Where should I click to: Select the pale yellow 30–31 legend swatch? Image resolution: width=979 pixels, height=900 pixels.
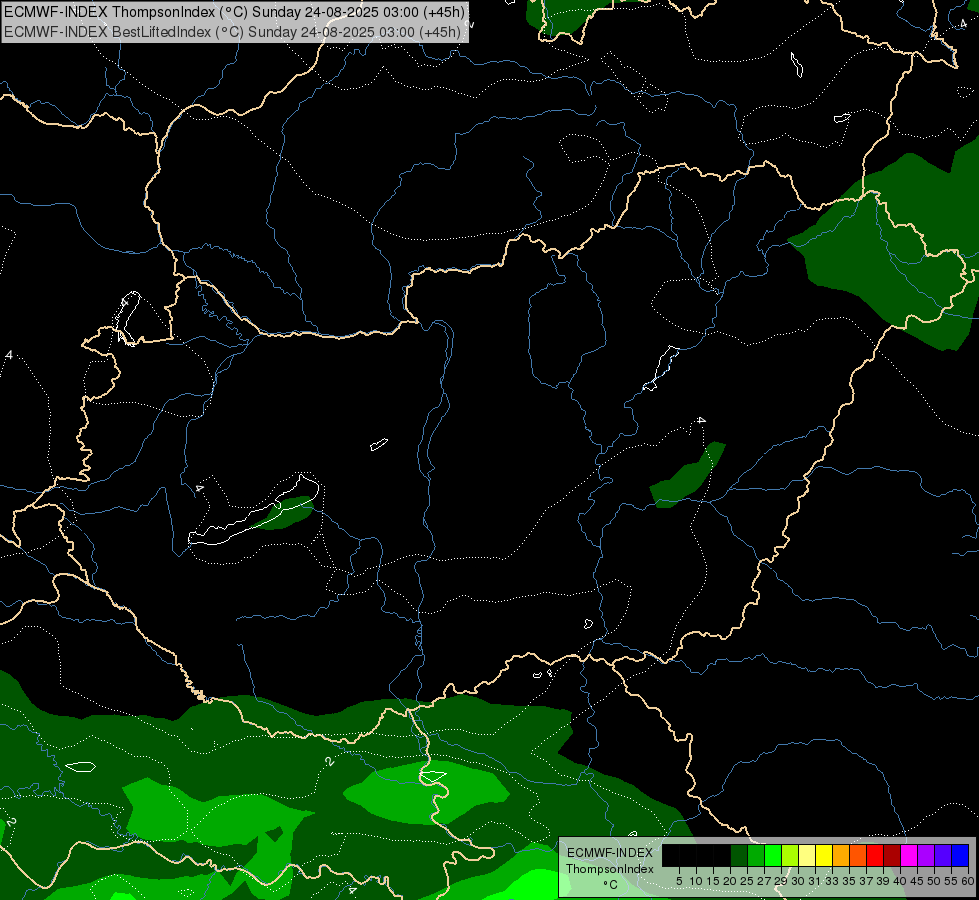click(x=807, y=855)
